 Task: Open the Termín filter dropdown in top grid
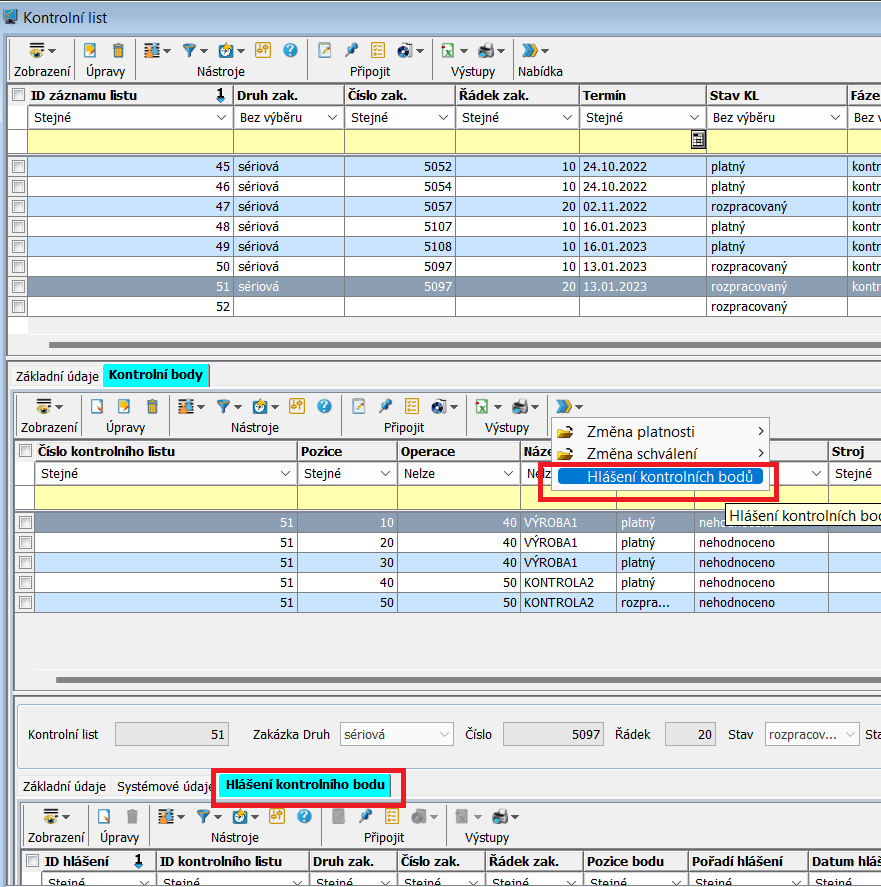coord(694,118)
